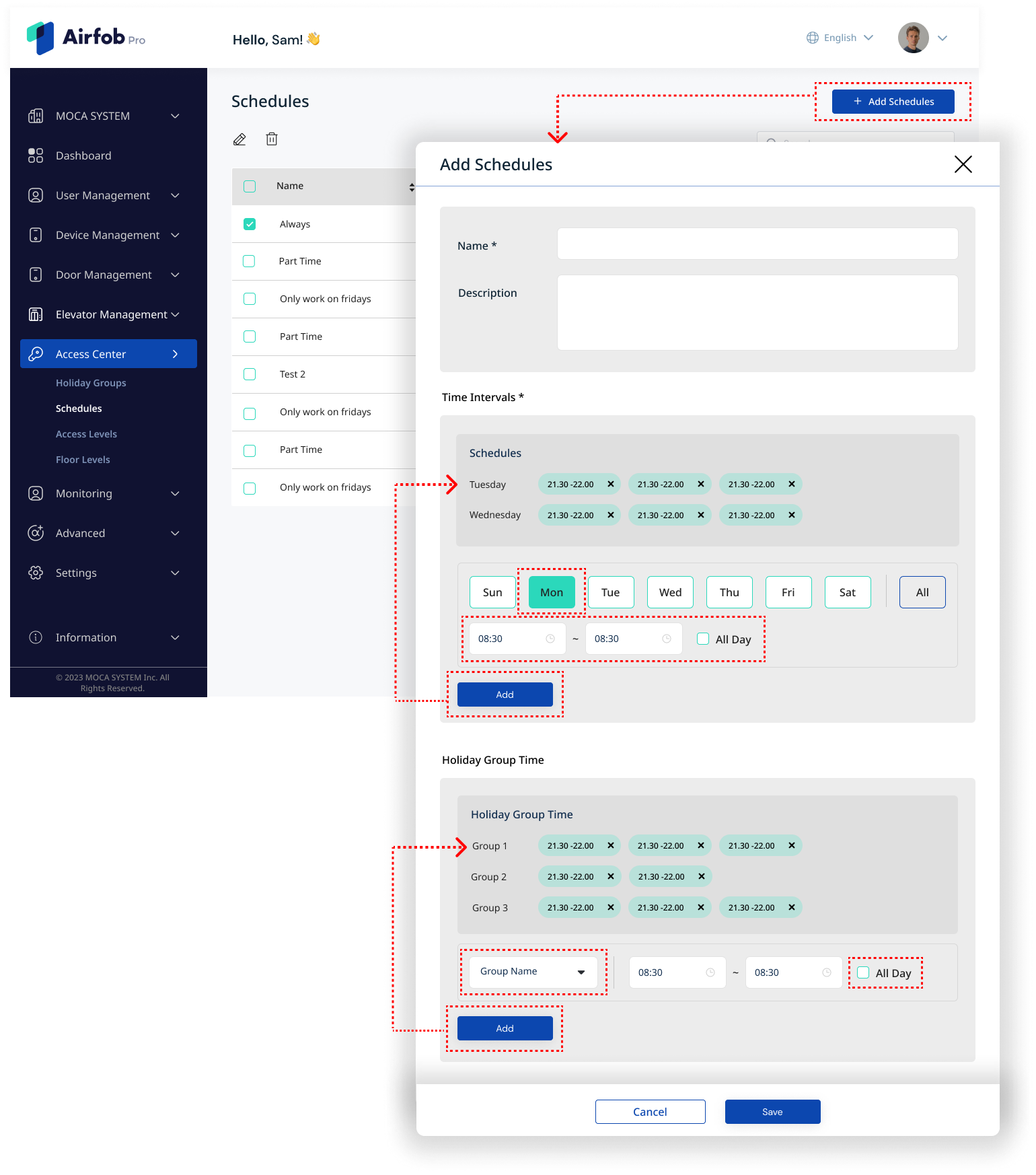Click the Monitoring icon in the sidebar

[36, 493]
